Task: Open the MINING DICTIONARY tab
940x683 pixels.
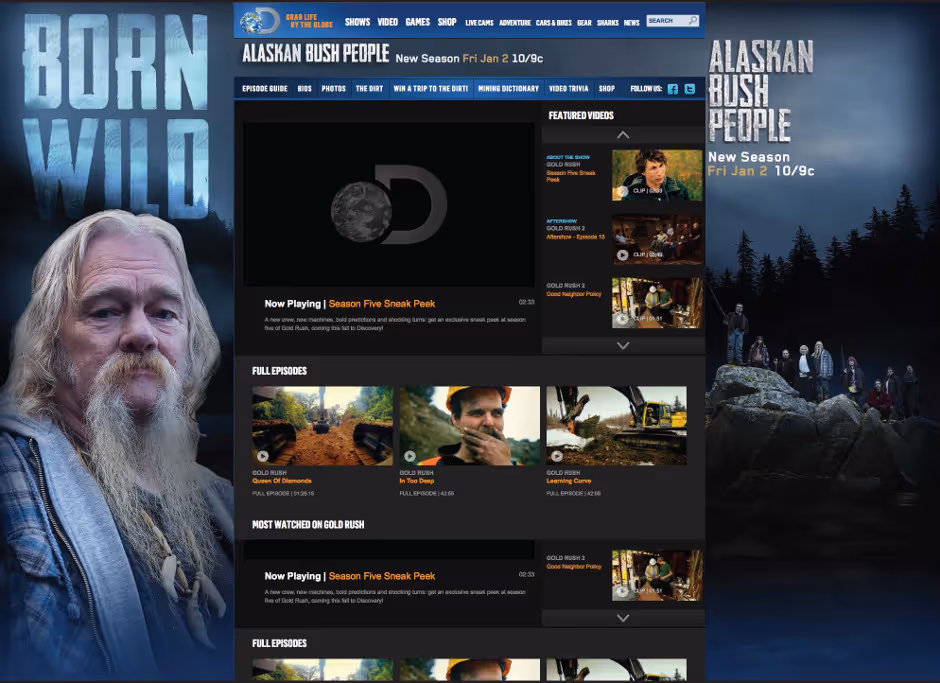Action: coord(508,89)
